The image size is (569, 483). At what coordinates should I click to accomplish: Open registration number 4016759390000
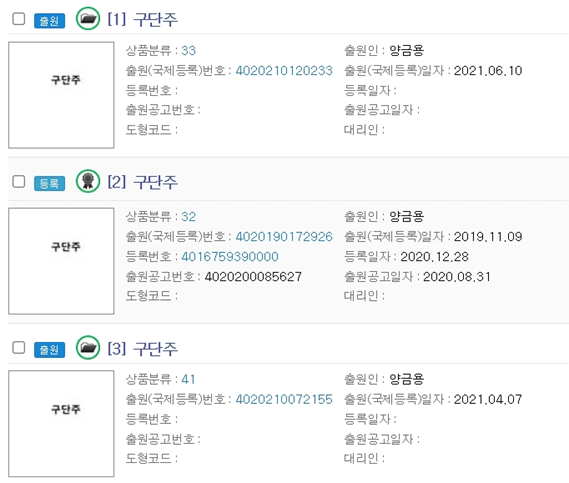pyautogui.click(x=230, y=257)
